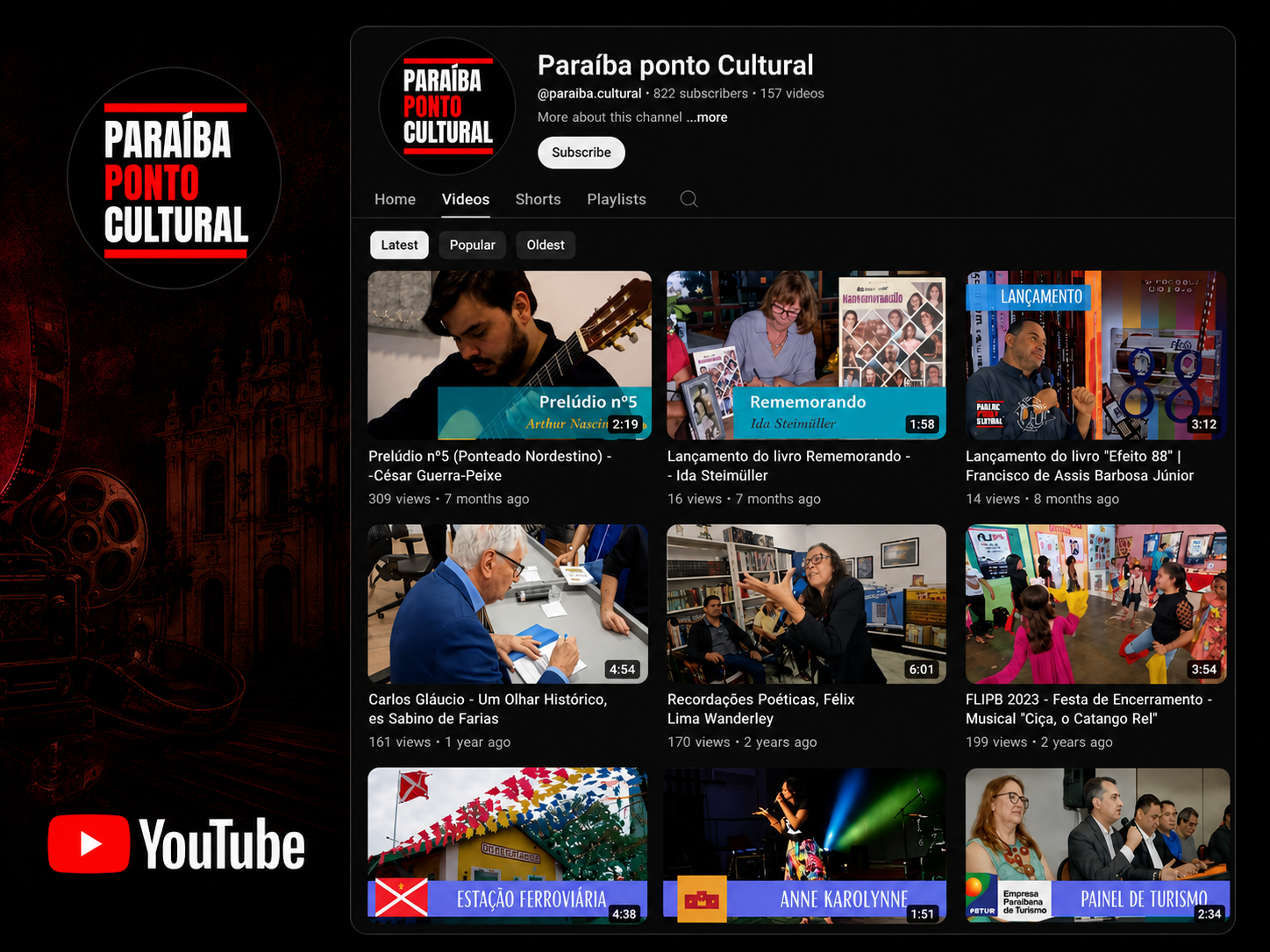The image size is (1270, 952).
Task: Click the 170 views • 2 years ago text
Action: click(x=742, y=742)
